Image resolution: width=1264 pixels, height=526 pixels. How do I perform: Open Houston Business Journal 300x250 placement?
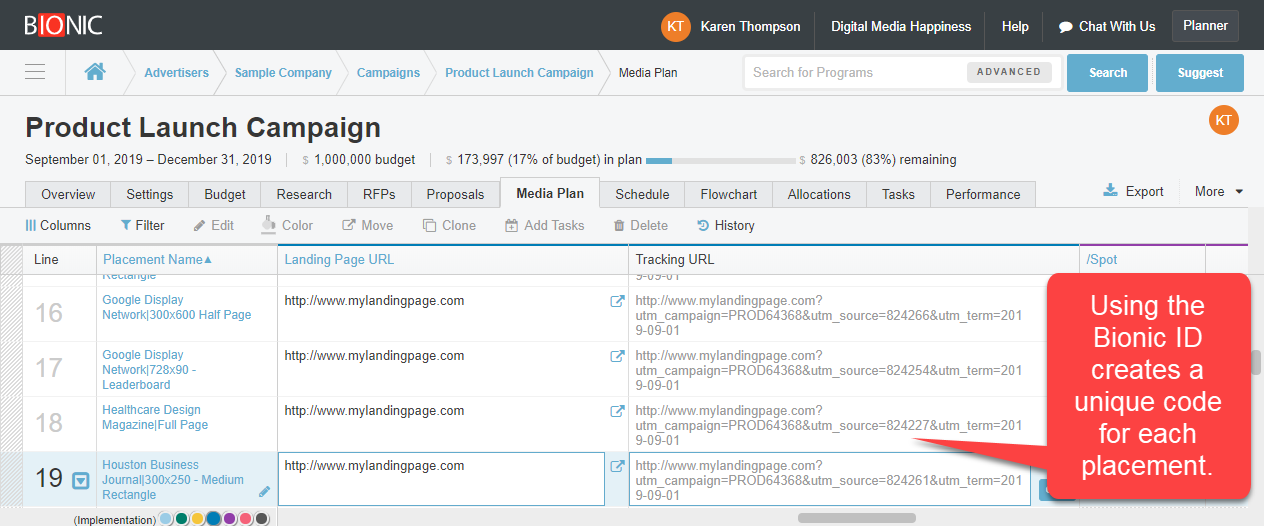click(x=173, y=480)
